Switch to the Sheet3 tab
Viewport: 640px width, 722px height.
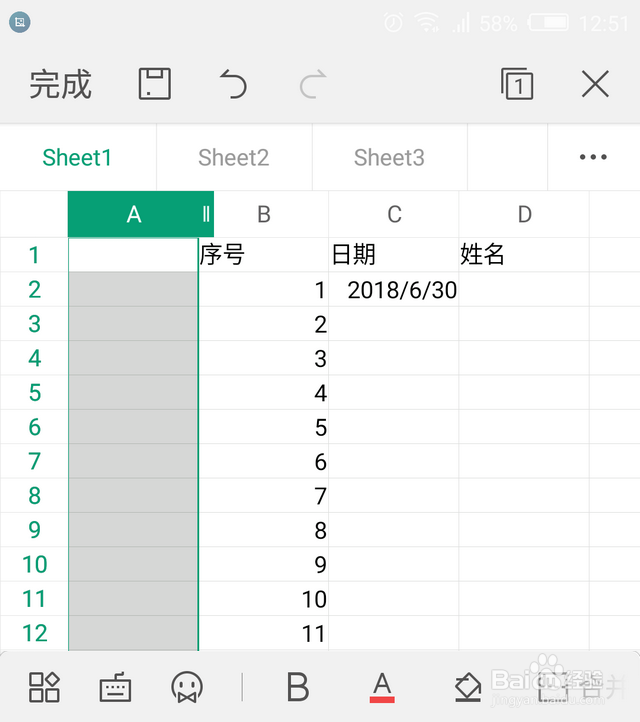389,158
